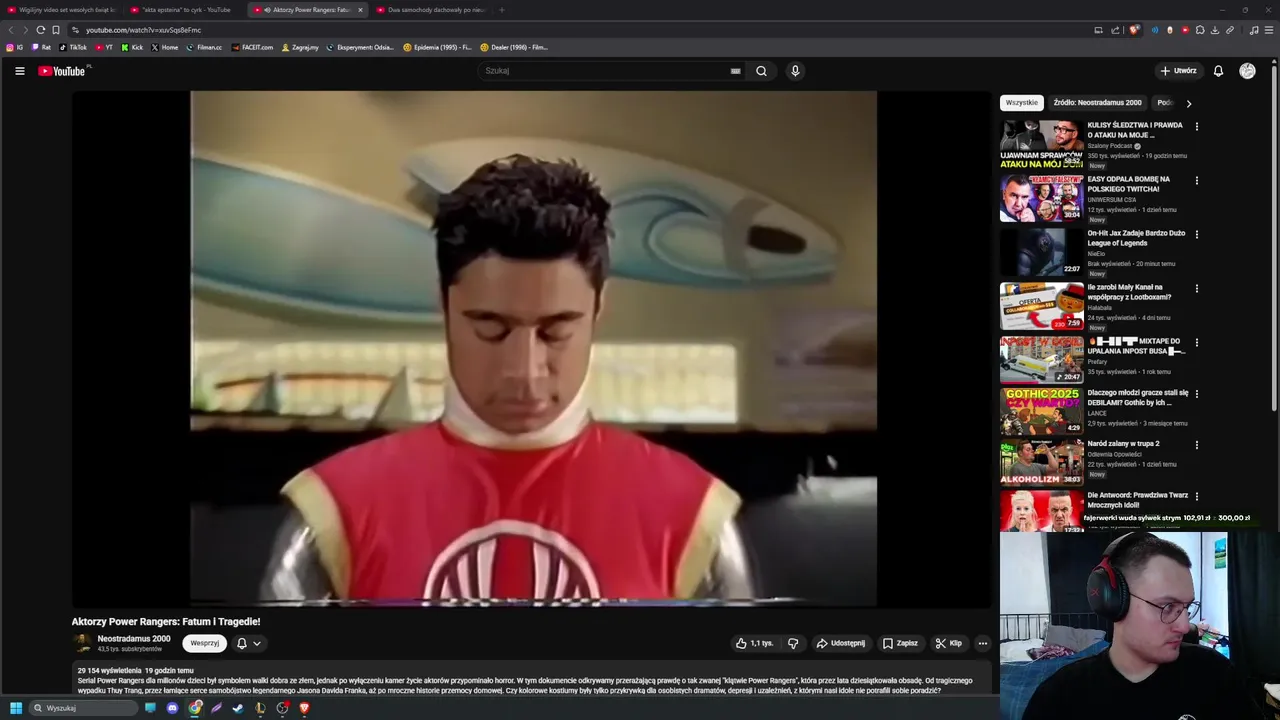
Task: Open Discord from the taskbar
Action: click(x=172, y=708)
